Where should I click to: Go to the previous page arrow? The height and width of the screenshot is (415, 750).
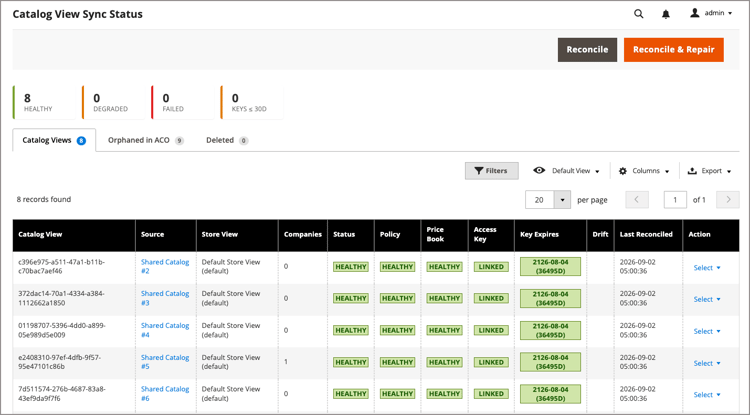(x=637, y=200)
